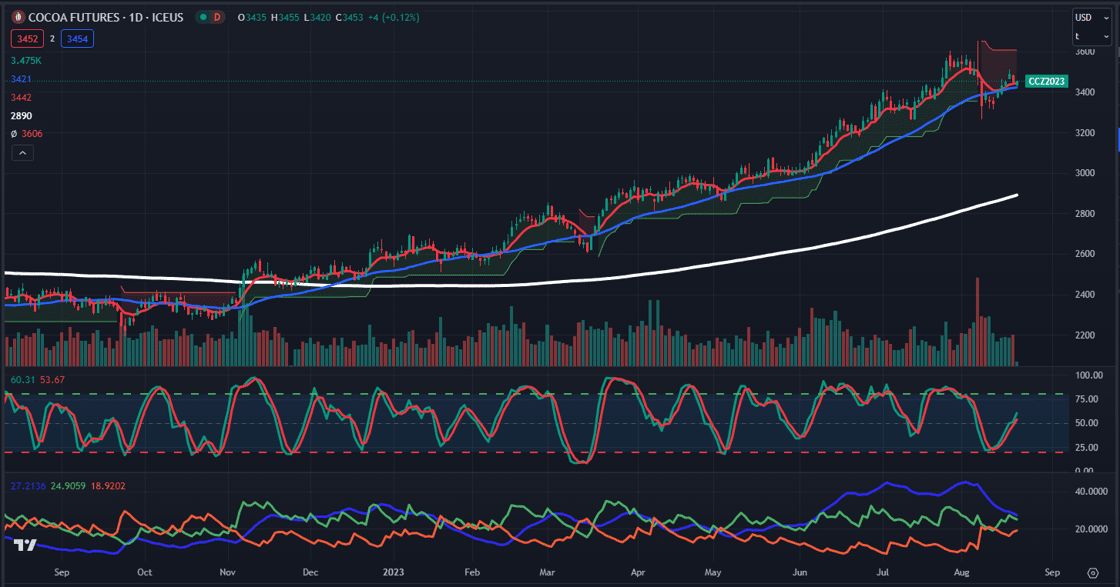Click the 2800 price axis label
Image resolution: width=1120 pixels, height=587 pixels.
point(1085,214)
